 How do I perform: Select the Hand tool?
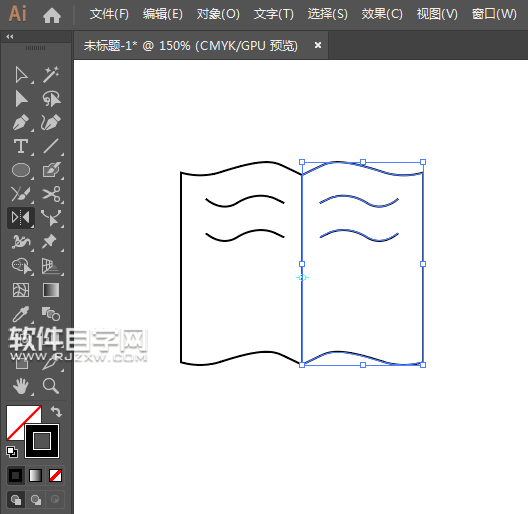[21, 386]
